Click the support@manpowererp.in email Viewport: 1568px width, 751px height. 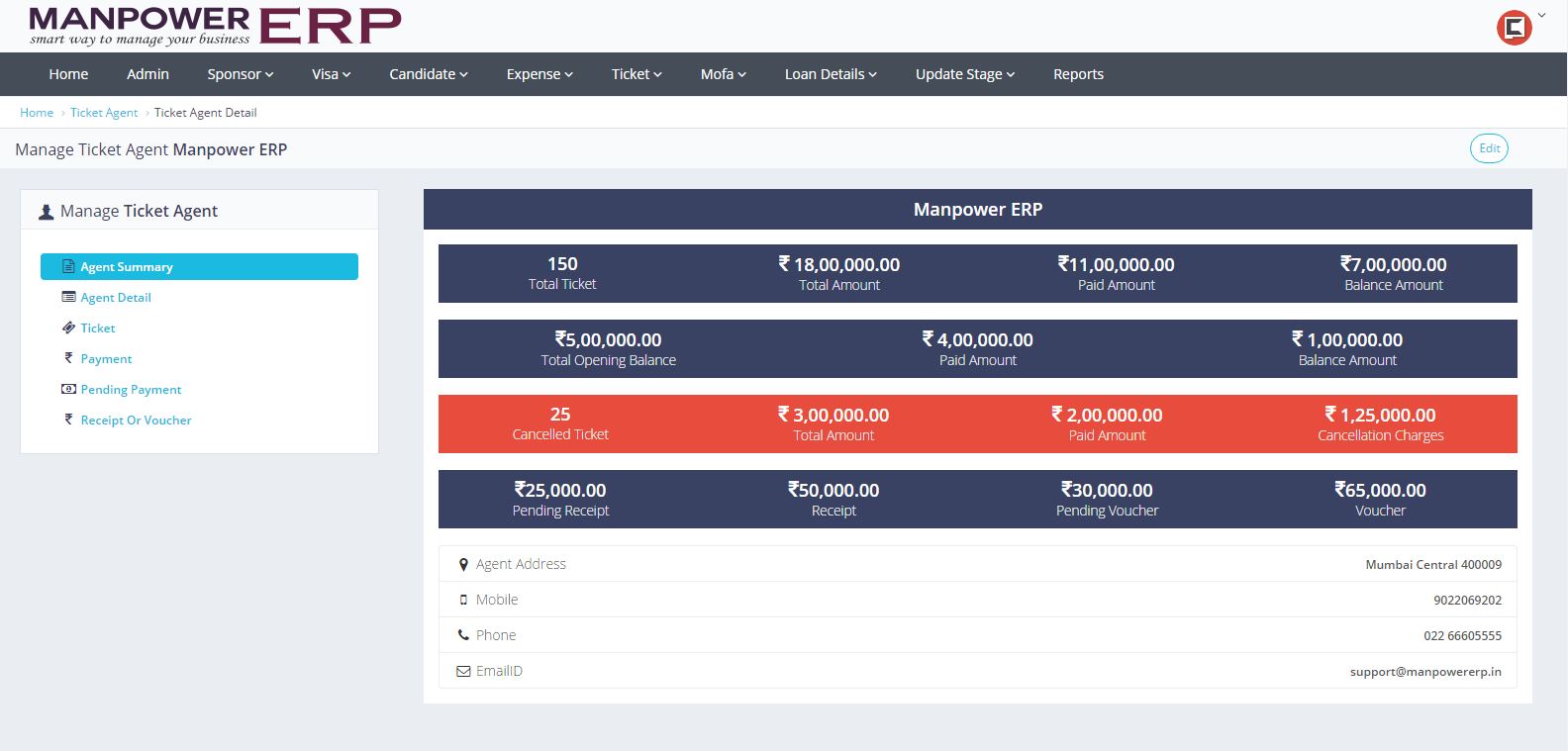point(1425,672)
